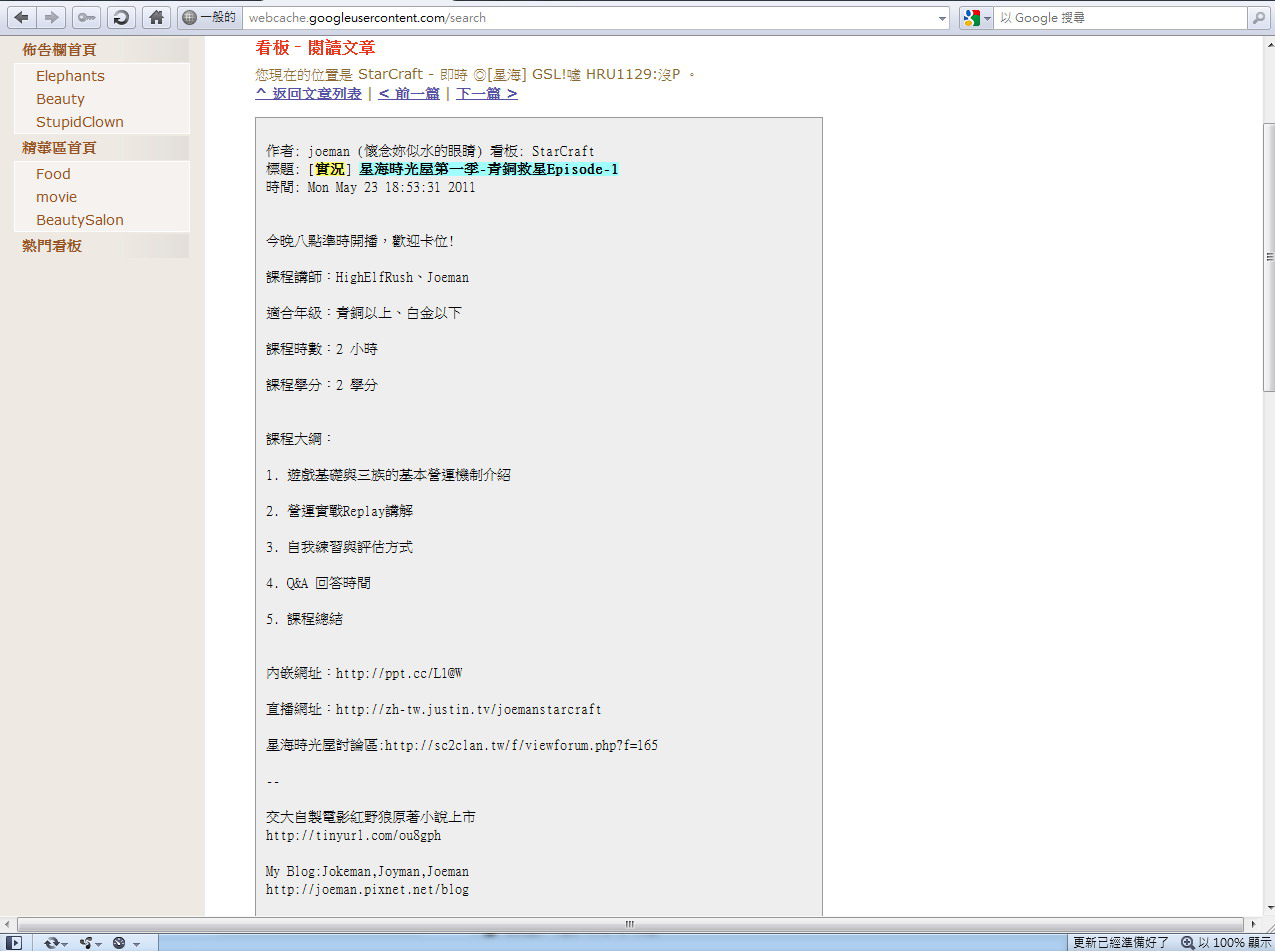Click the vertical scrollbar down arrow
Image resolution: width=1275 pixels, height=951 pixels.
coord(1268,908)
